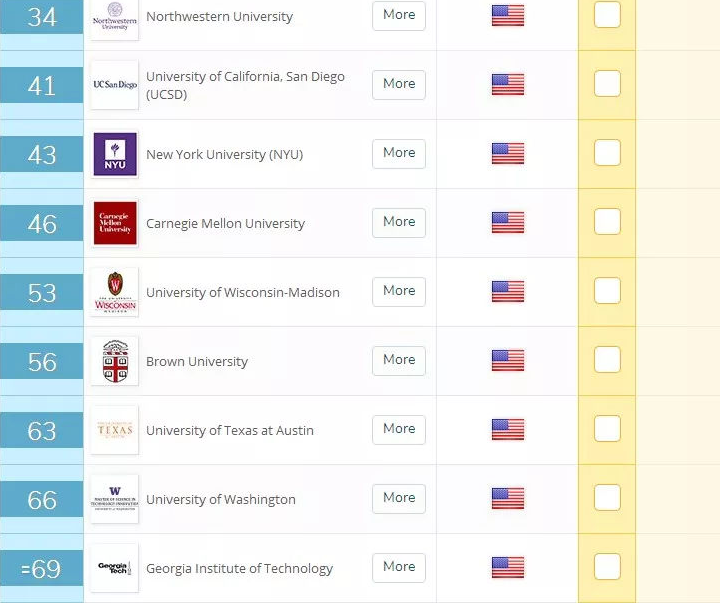Open University of California, San Diego link
The image size is (720, 603).
pyautogui.click(x=245, y=85)
